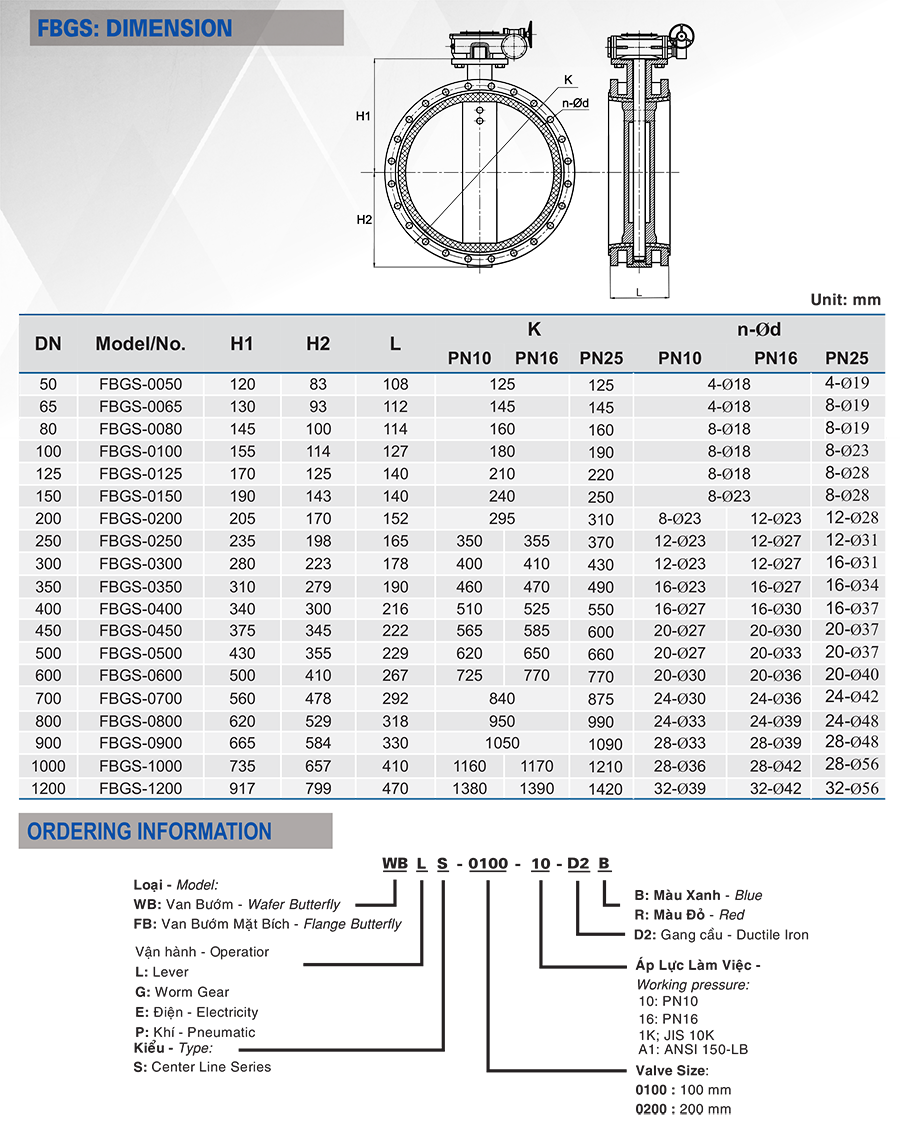Click the n-Ød label on the valve drawing
900x1122 pixels.
coord(575,103)
